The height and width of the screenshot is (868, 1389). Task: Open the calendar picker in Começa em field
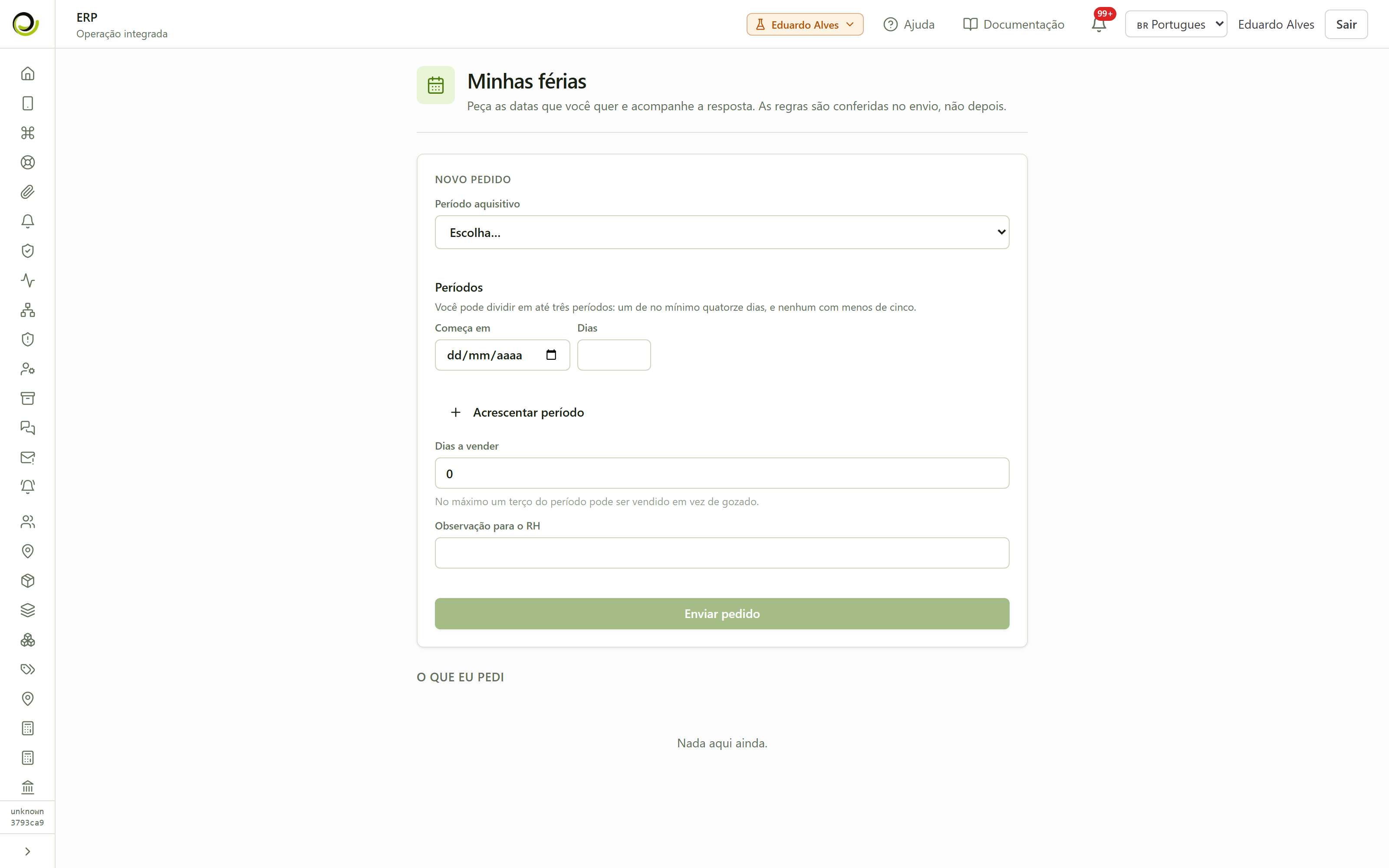click(x=551, y=355)
